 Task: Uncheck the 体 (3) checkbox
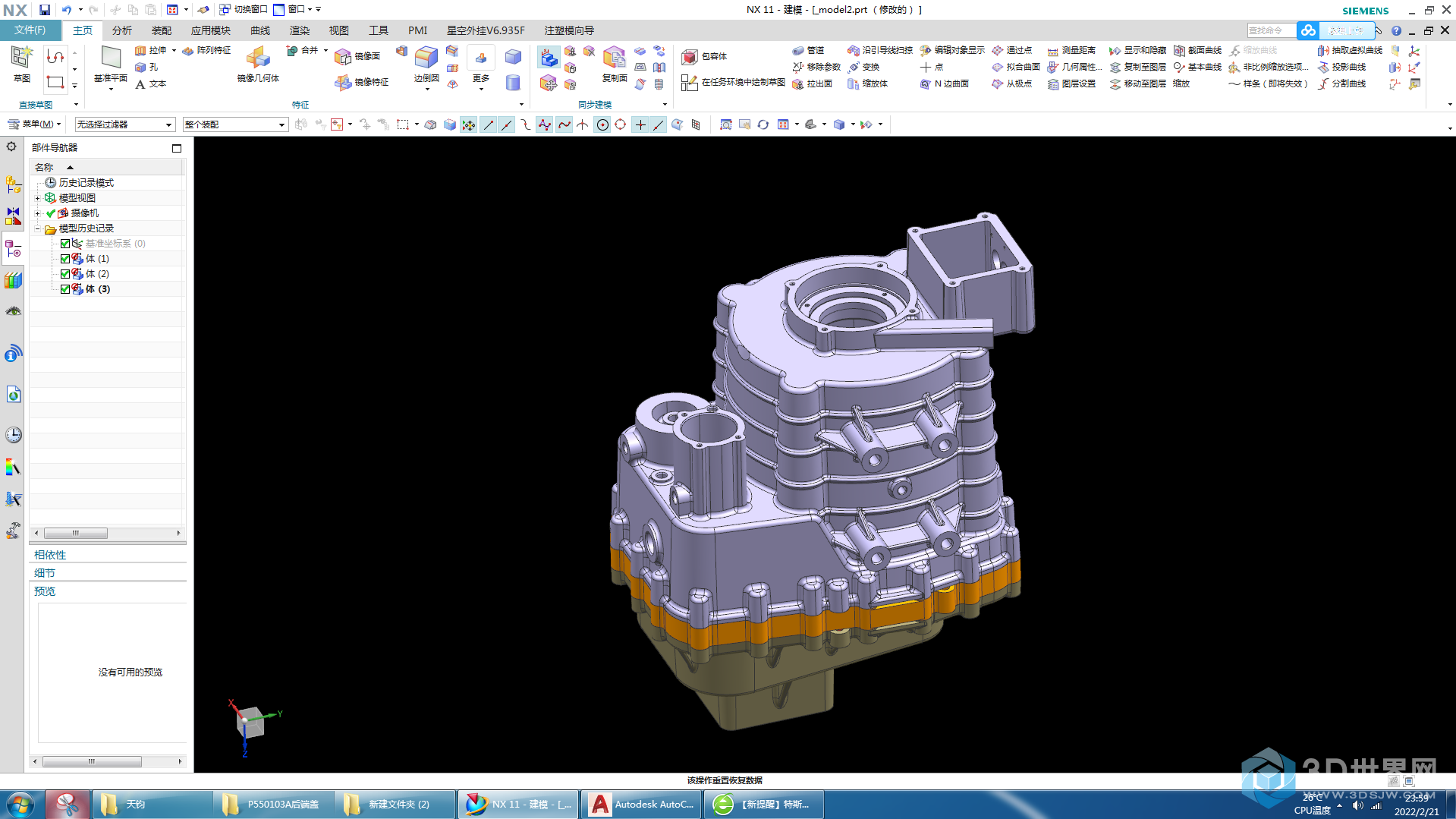[x=65, y=289]
